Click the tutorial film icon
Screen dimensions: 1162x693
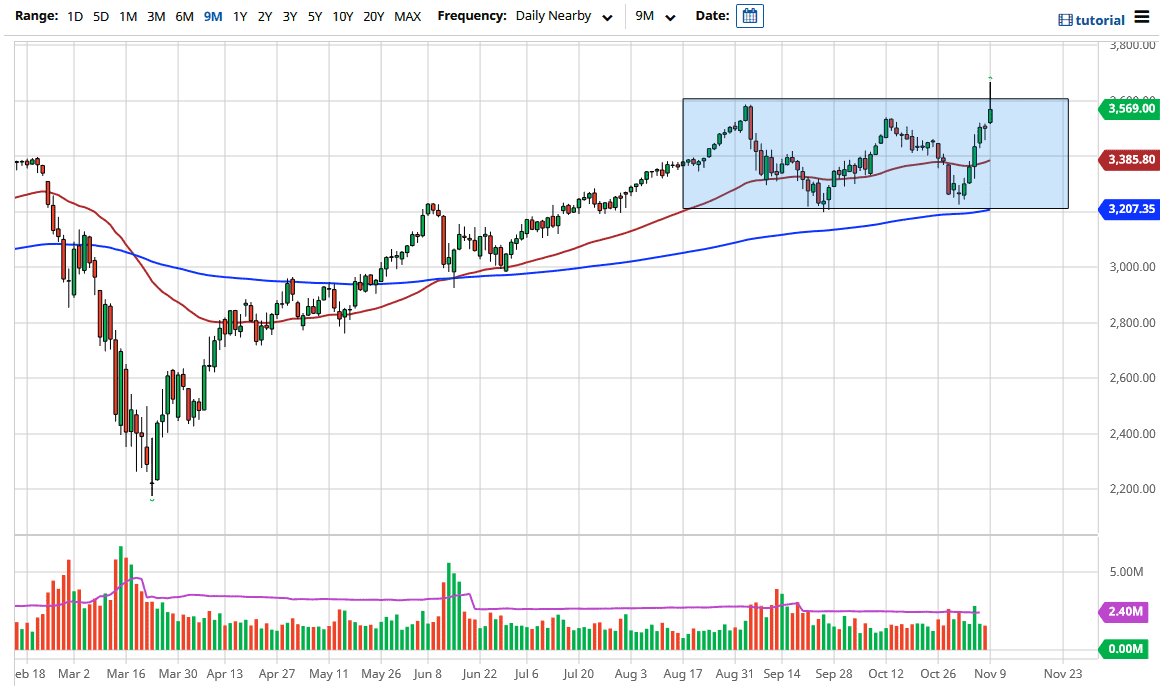point(1063,19)
